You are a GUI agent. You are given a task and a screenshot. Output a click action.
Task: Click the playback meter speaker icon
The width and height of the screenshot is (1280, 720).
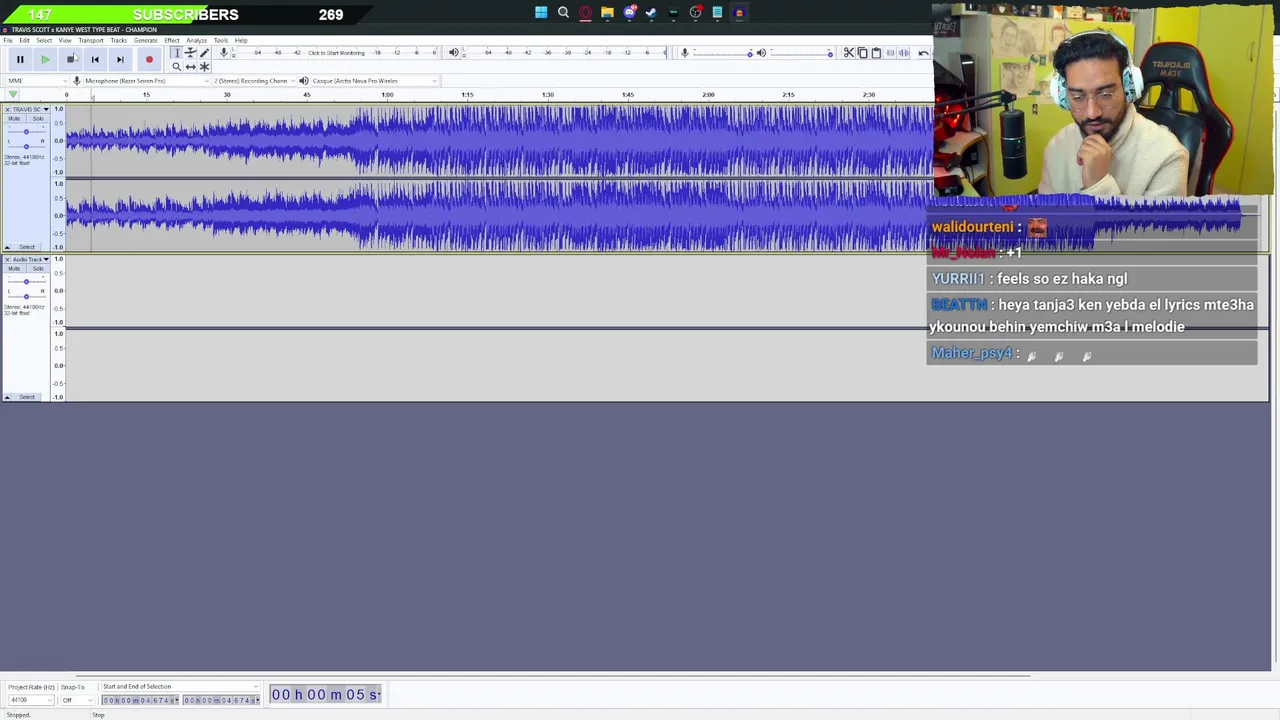click(x=454, y=53)
